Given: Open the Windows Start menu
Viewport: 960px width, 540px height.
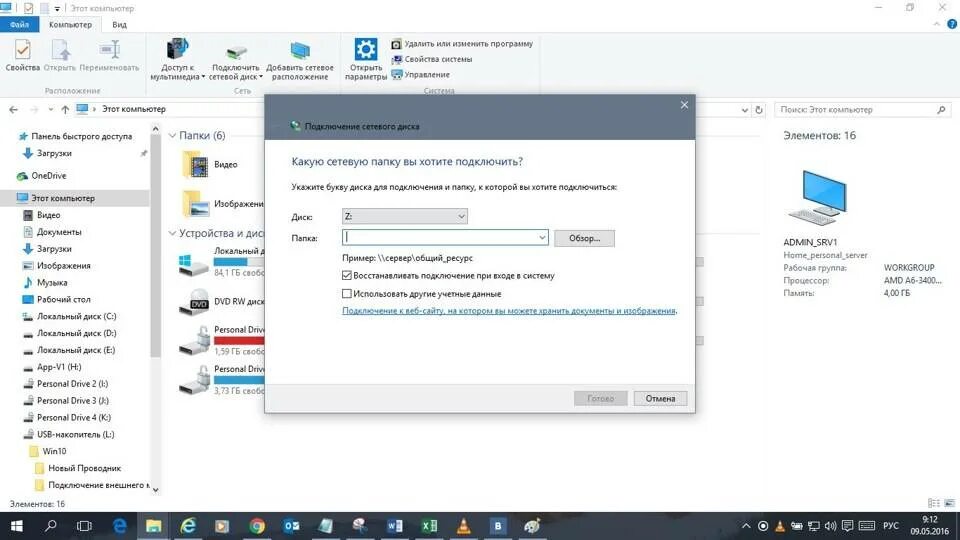Looking at the screenshot, I should coord(17,526).
